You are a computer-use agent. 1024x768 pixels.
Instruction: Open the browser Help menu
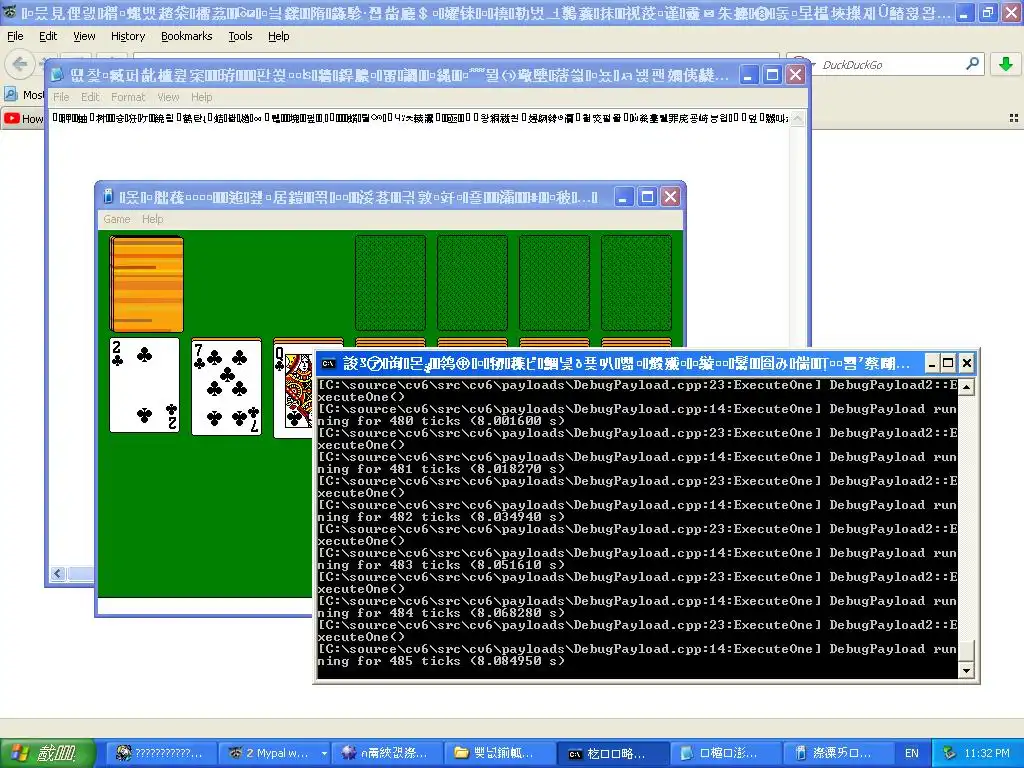click(279, 36)
